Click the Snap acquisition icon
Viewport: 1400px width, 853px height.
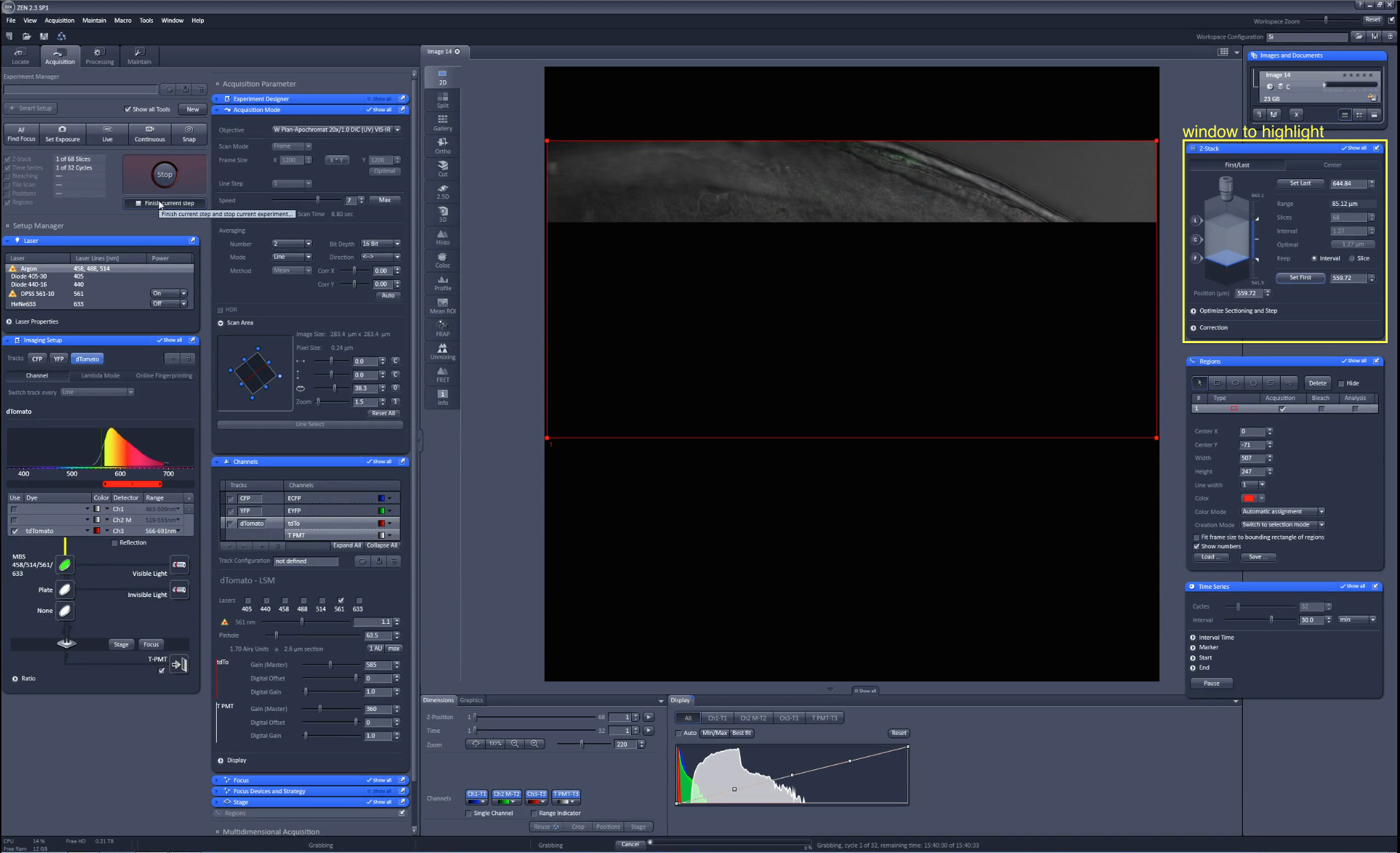click(x=189, y=134)
